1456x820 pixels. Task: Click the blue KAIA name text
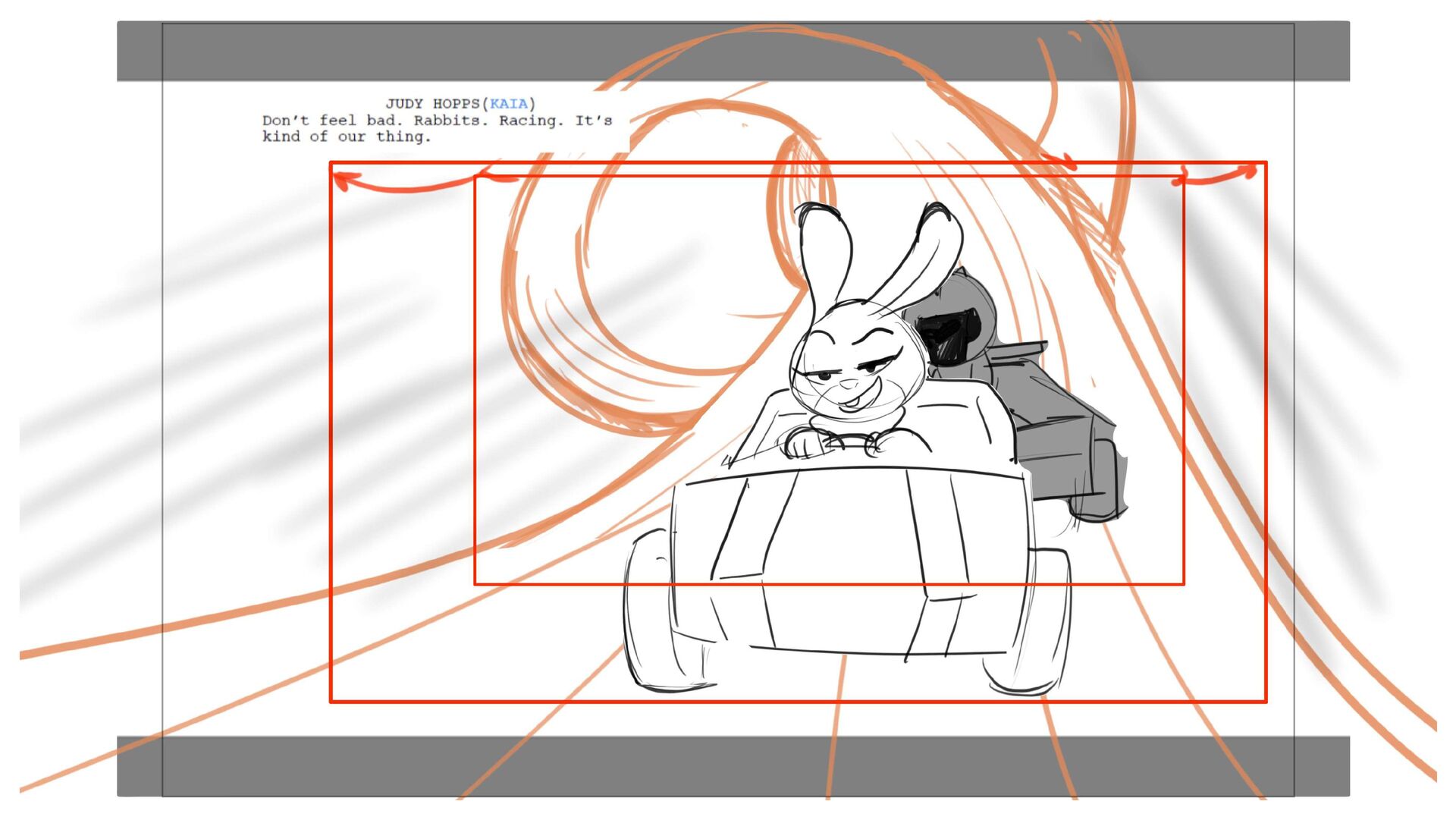pyautogui.click(x=508, y=104)
